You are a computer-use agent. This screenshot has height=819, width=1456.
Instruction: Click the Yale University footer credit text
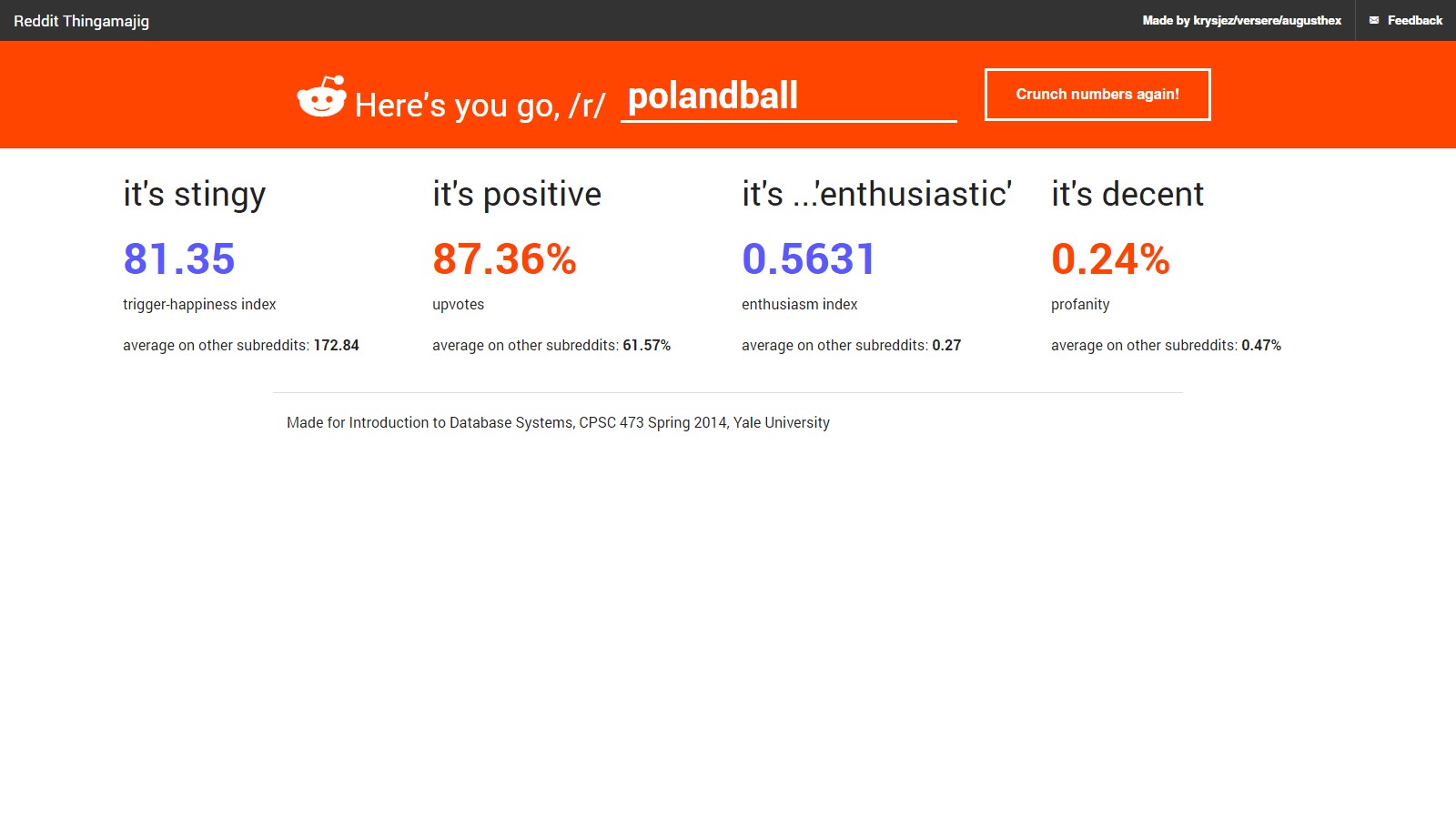[x=558, y=422]
